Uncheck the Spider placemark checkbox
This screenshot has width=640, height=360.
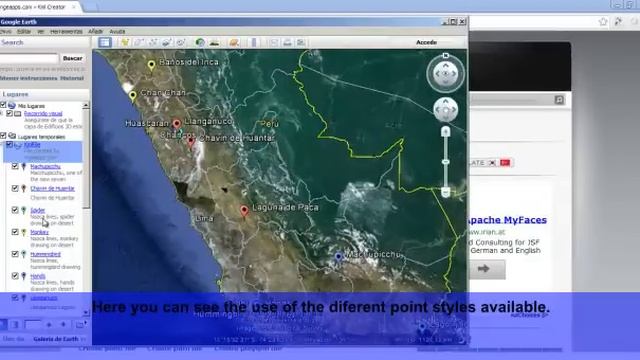pyautogui.click(x=15, y=210)
